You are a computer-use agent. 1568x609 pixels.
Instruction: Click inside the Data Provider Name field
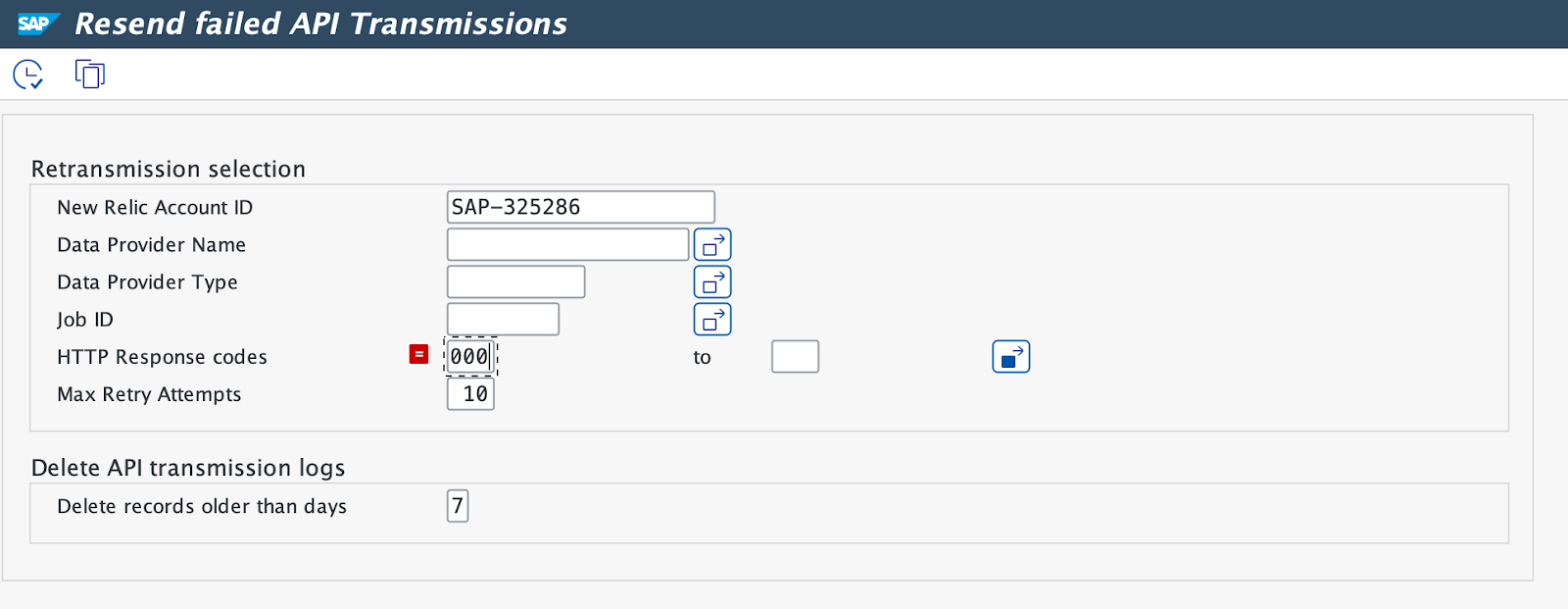pyautogui.click(x=566, y=244)
